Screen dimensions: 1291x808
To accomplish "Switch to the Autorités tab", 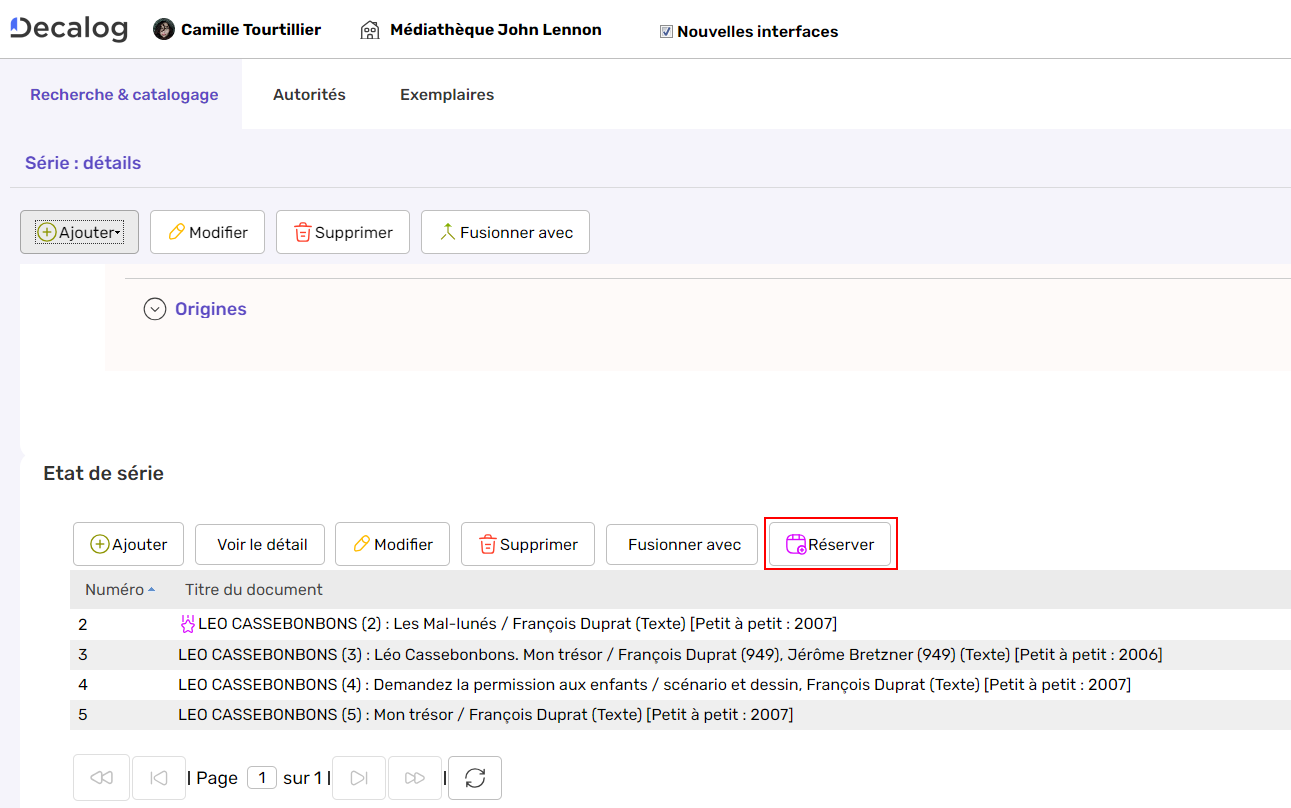I will point(309,94).
